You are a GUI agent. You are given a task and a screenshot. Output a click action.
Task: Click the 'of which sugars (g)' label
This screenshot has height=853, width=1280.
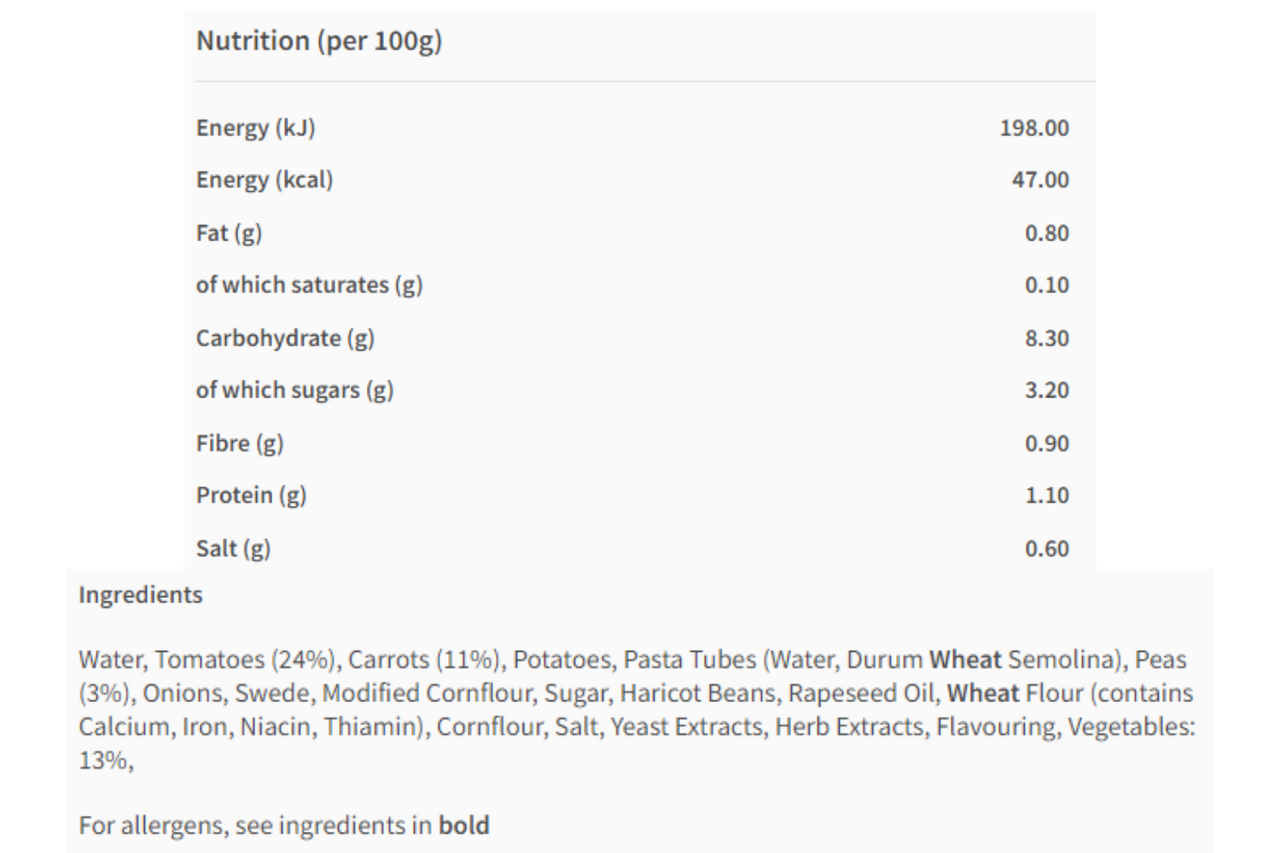pos(295,390)
